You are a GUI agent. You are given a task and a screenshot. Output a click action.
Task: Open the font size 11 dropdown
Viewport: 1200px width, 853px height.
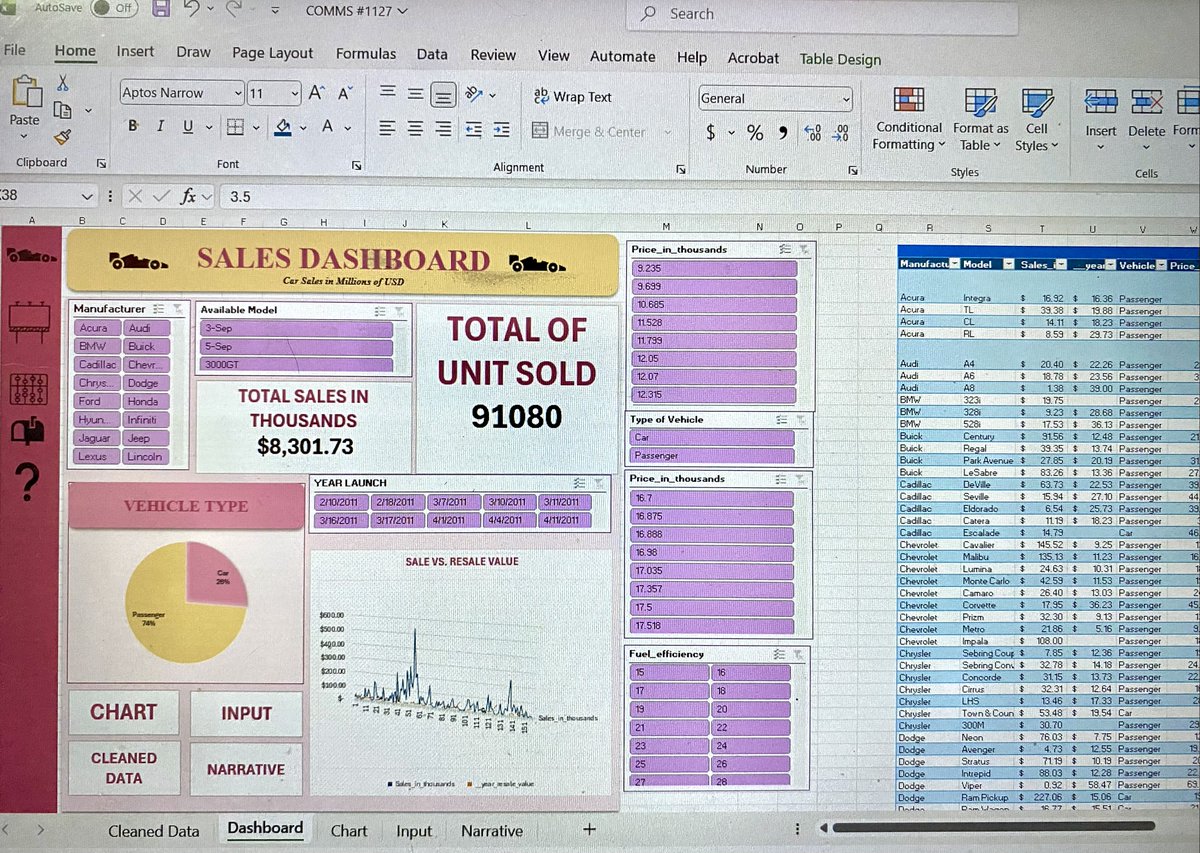click(x=294, y=93)
